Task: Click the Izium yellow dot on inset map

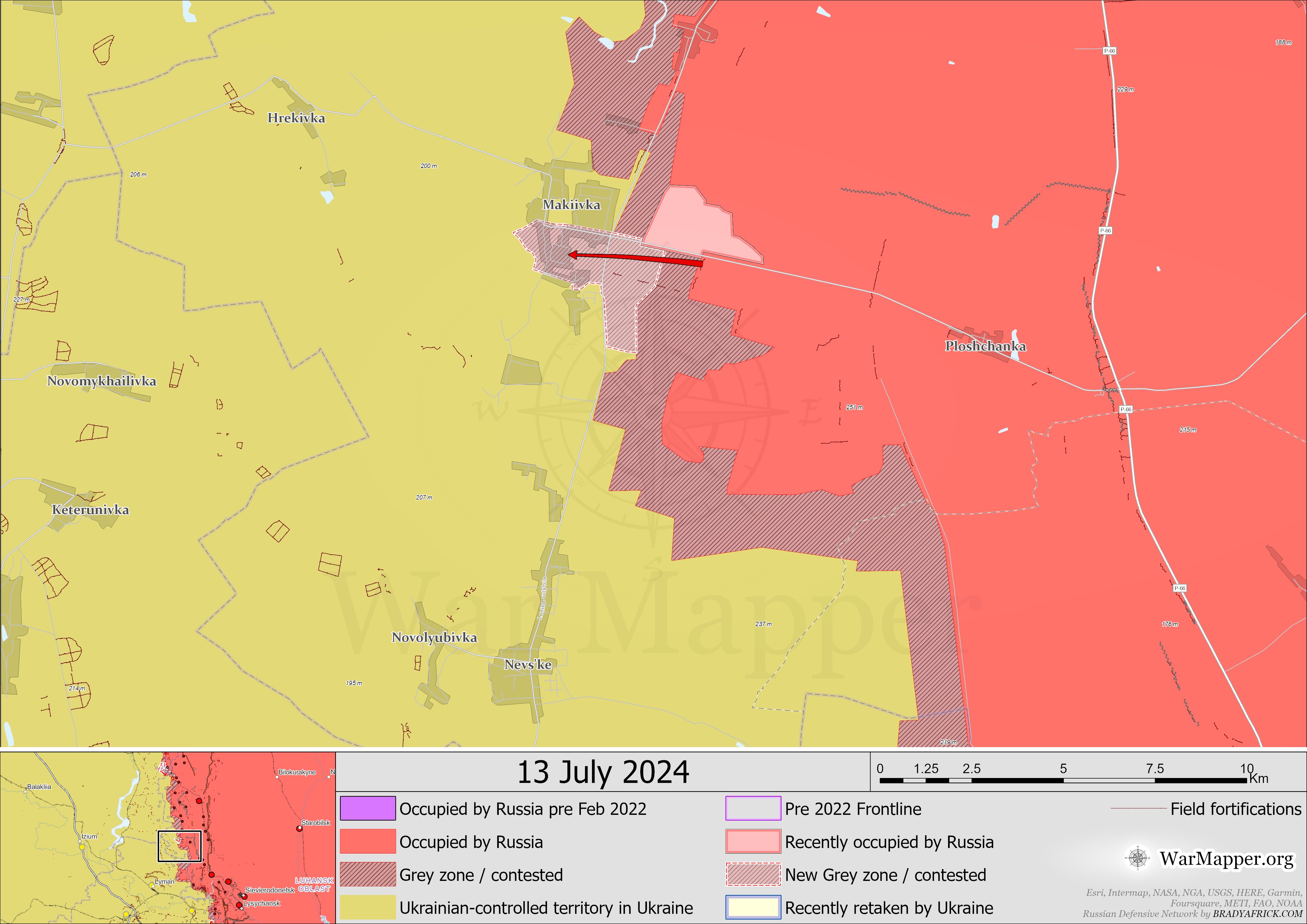Action: (x=82, y=847)
